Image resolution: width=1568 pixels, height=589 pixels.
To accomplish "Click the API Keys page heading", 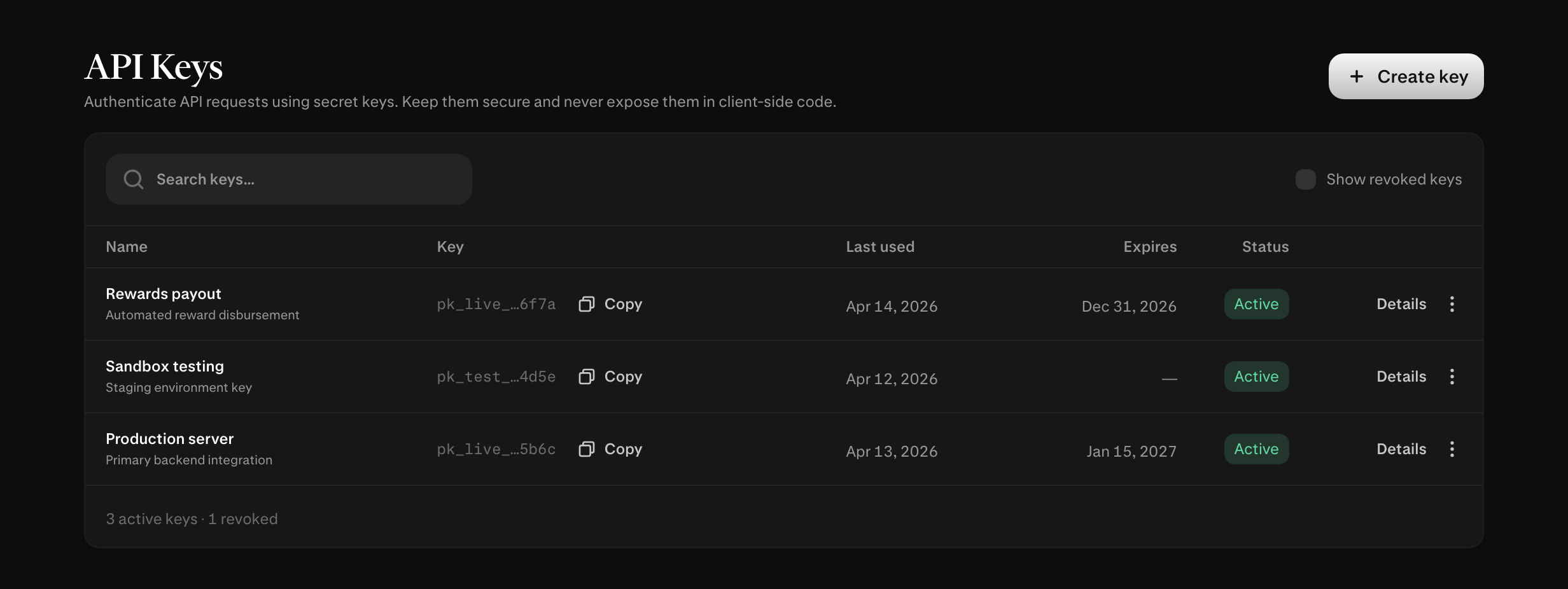I will (x=153, y=67).
